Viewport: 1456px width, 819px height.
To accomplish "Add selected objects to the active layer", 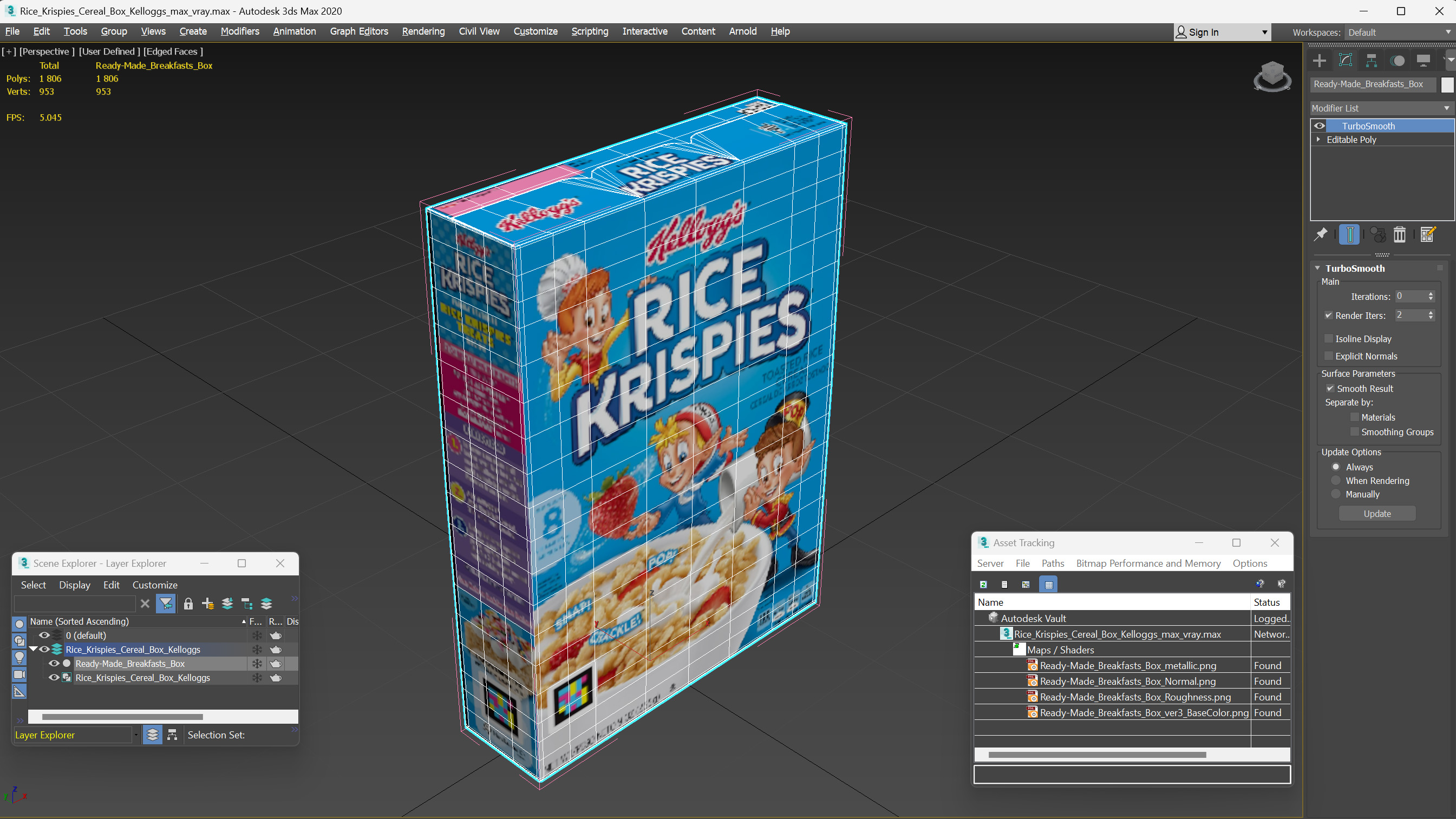I will (x=227, y=604).
